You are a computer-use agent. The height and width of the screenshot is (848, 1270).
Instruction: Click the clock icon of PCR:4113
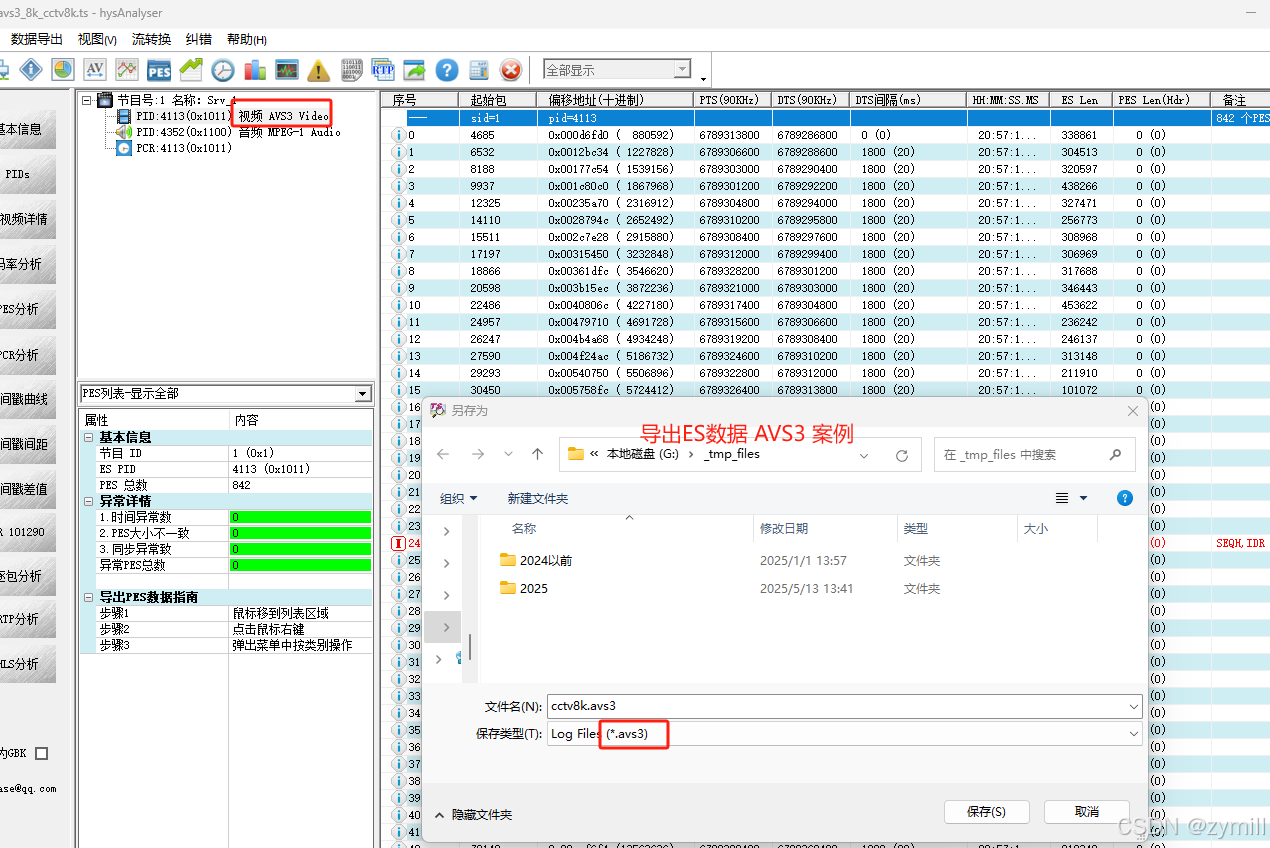tap(124, 148)
